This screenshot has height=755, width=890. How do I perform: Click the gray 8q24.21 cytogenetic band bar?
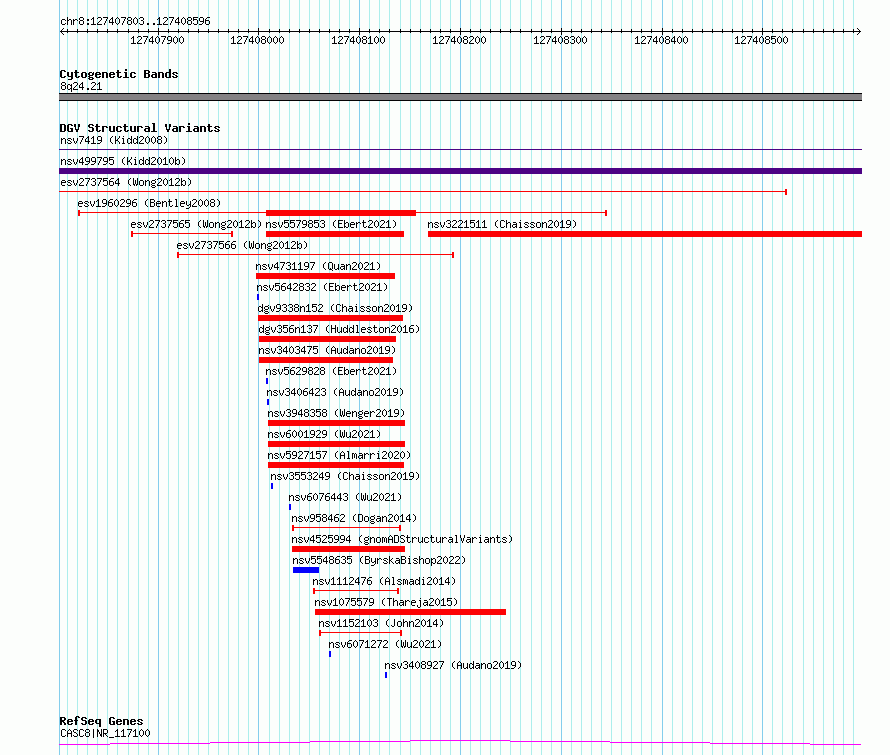(x=460, y=97)
